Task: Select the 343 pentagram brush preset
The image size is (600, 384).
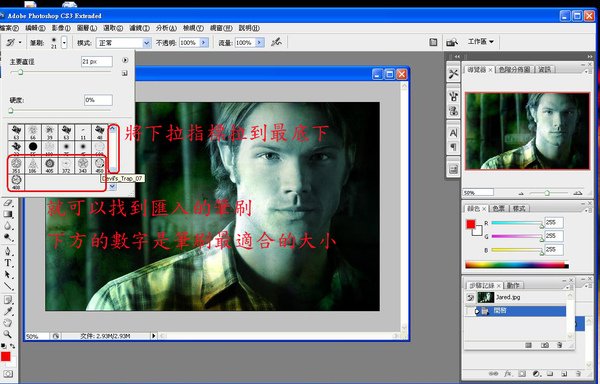Action: 83,165
